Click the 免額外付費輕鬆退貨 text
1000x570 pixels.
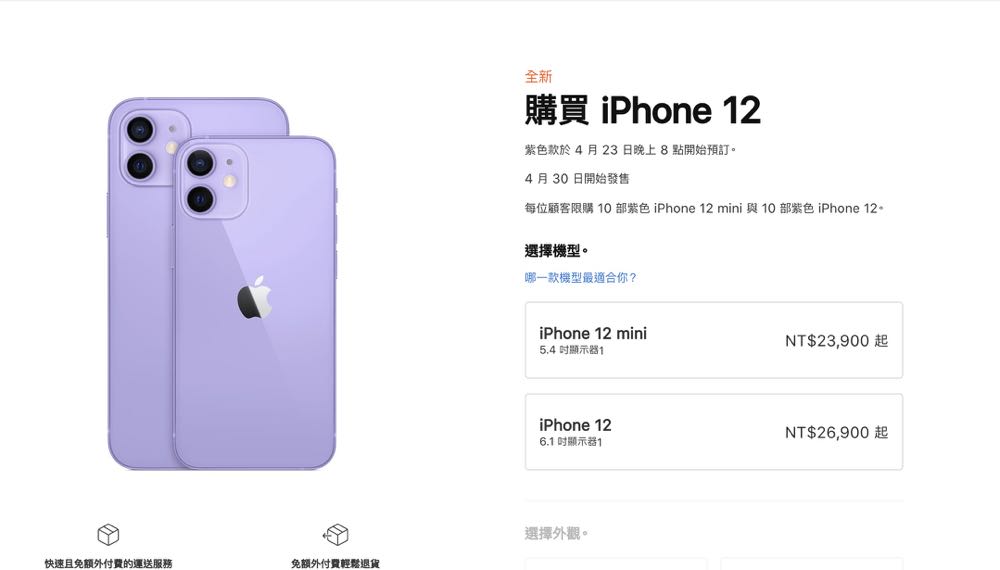(x=335, y=564)
